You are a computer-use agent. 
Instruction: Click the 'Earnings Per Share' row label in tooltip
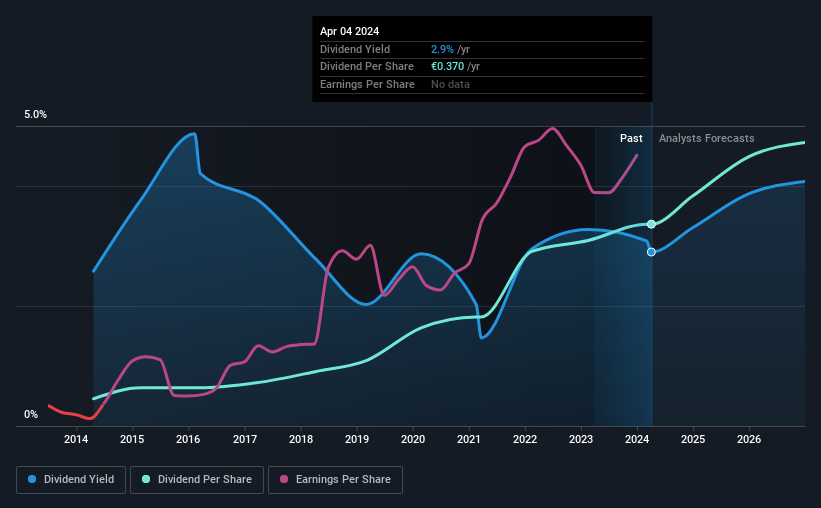(367, 84)
